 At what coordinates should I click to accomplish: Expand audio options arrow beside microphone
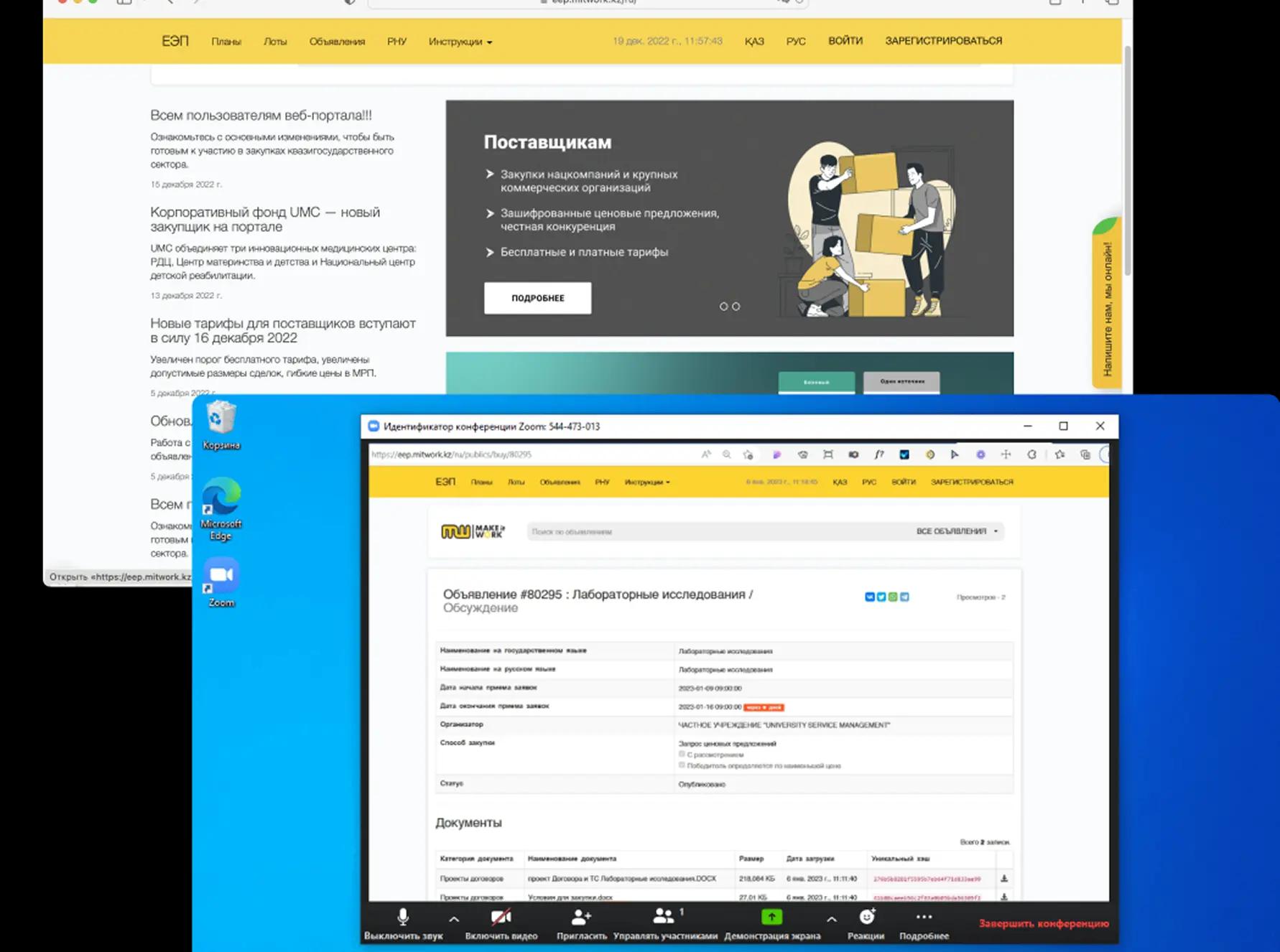click(454, 919)
